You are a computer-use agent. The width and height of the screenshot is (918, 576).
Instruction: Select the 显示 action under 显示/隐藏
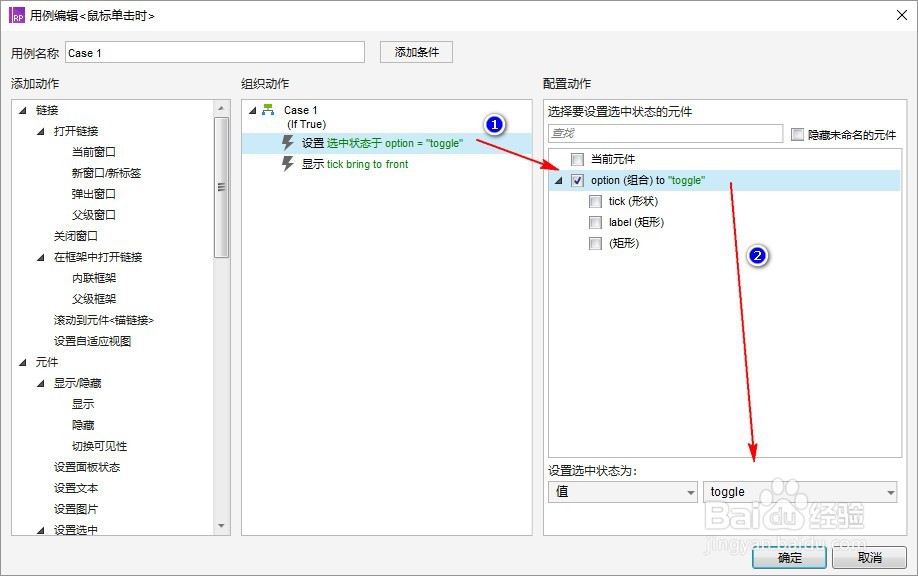pyautogui.click(x=83, y=404)
